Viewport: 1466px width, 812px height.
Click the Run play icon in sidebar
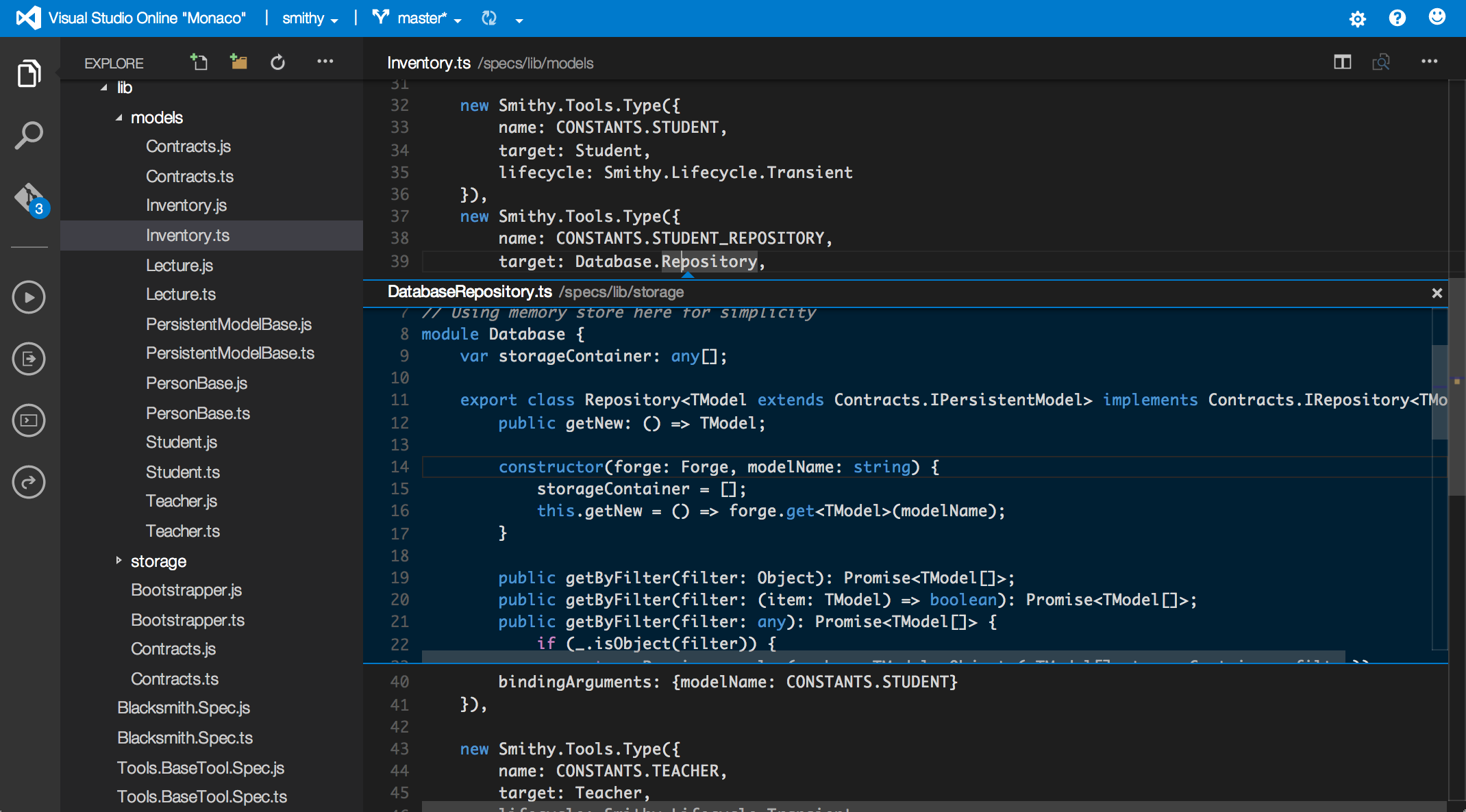tap(29, 297)
